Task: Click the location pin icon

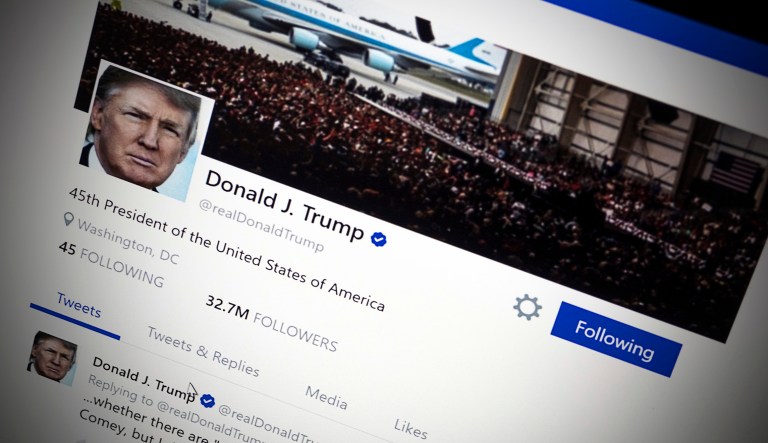Action: tap(69, 219)
